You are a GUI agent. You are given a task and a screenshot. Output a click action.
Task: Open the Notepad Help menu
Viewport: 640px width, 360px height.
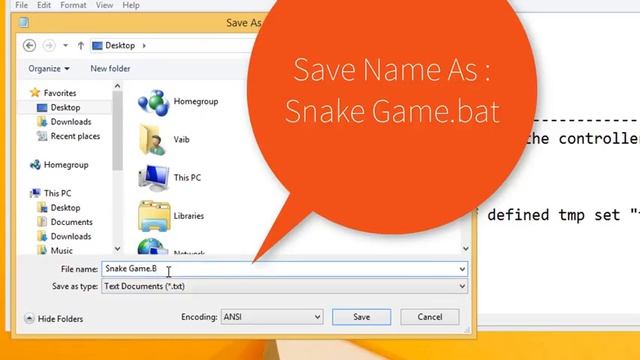coord(131,5)
